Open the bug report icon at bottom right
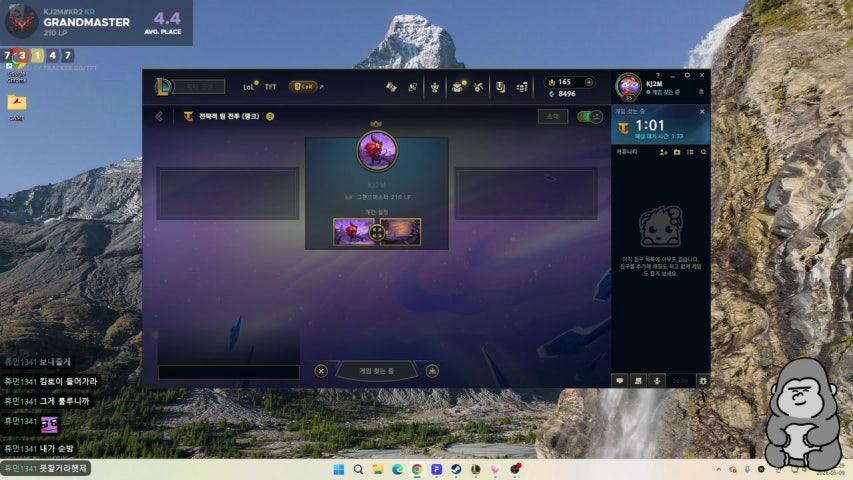 pyautogui.click(x=703, y=381)
